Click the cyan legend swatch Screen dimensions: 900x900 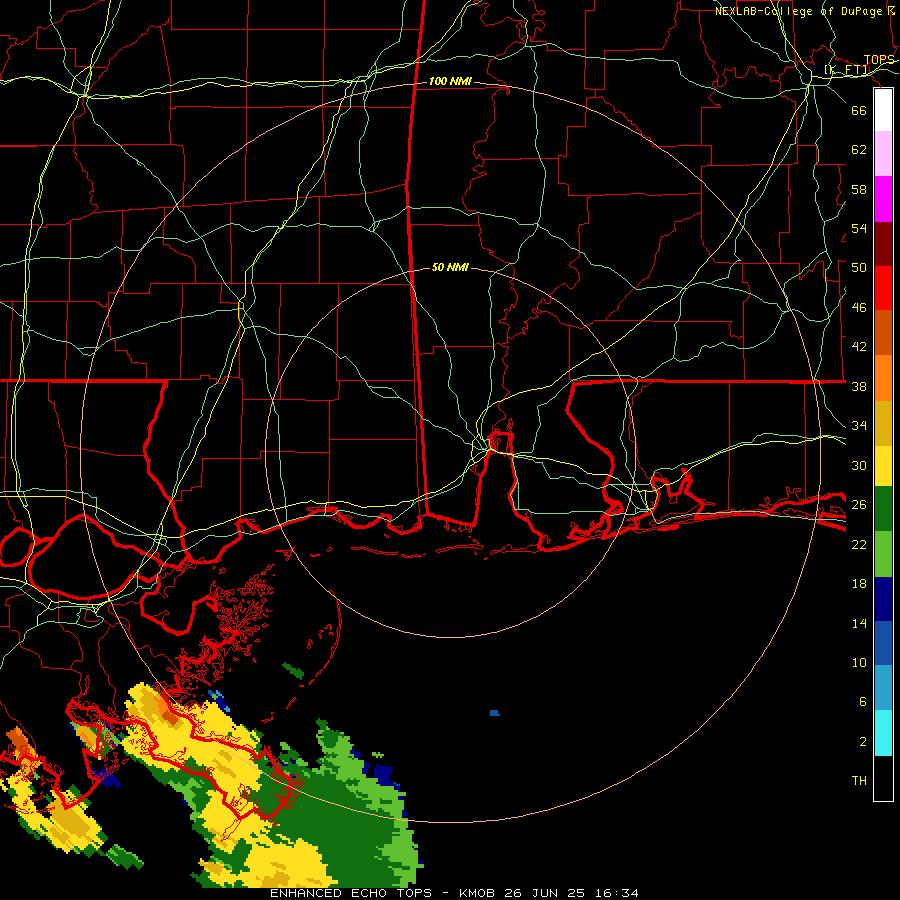pos(883,733)
